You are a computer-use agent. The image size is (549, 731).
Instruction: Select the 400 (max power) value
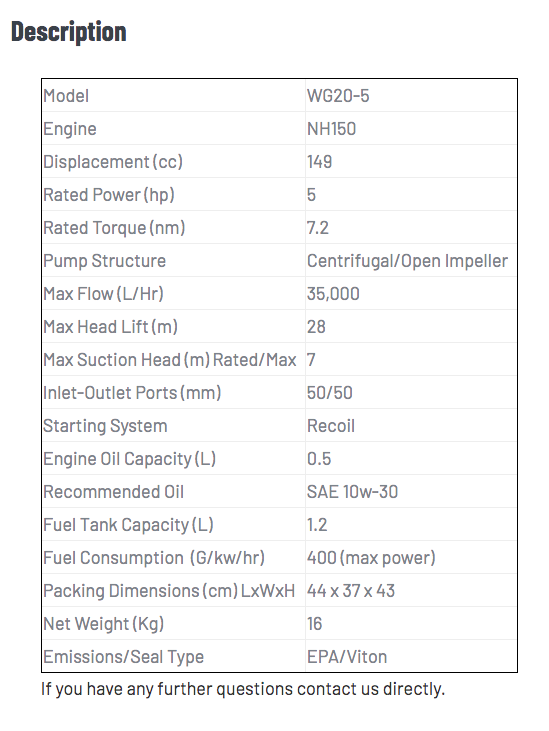pos(371,558)
